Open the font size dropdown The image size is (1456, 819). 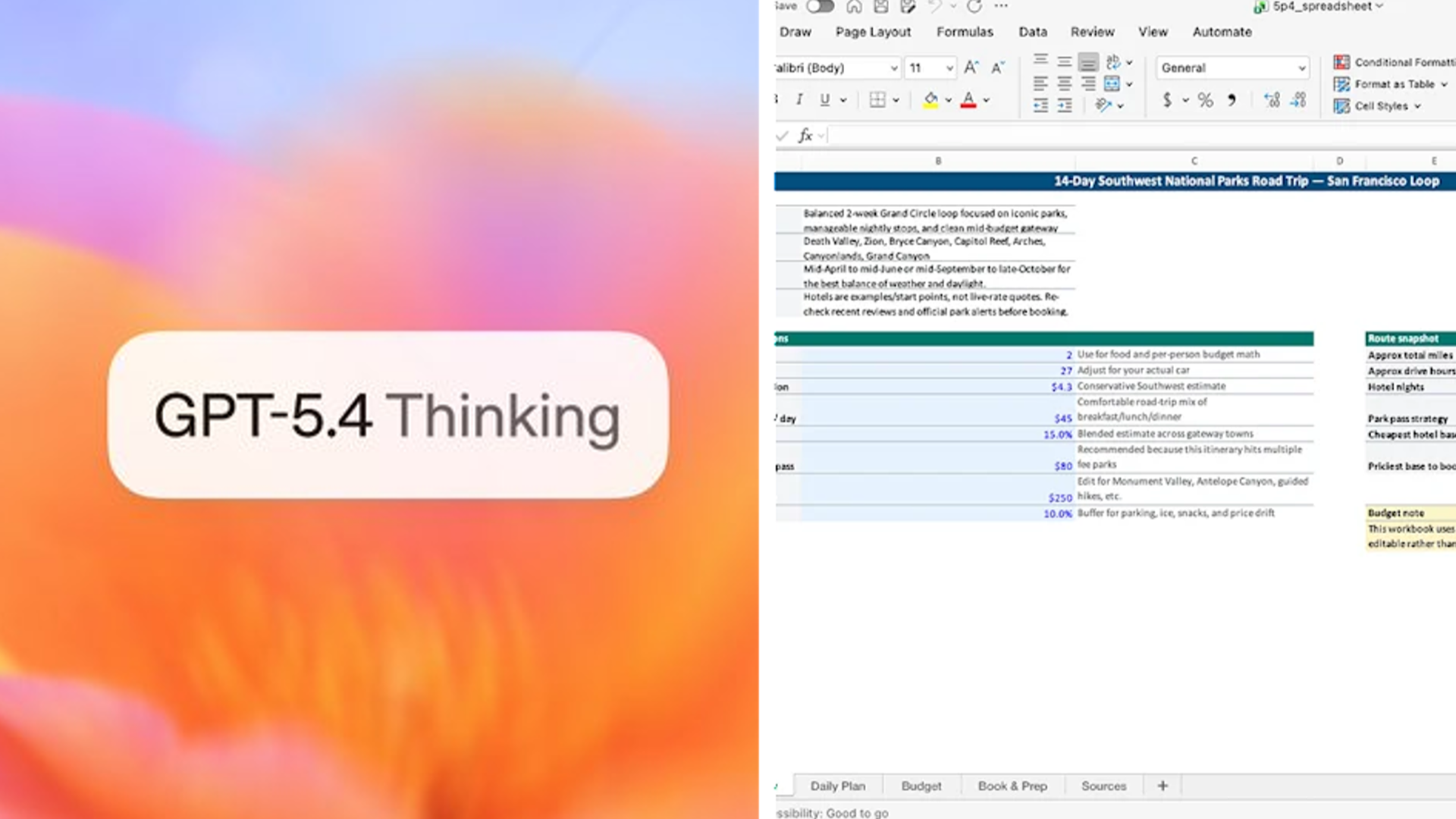[x=949, y=68]
